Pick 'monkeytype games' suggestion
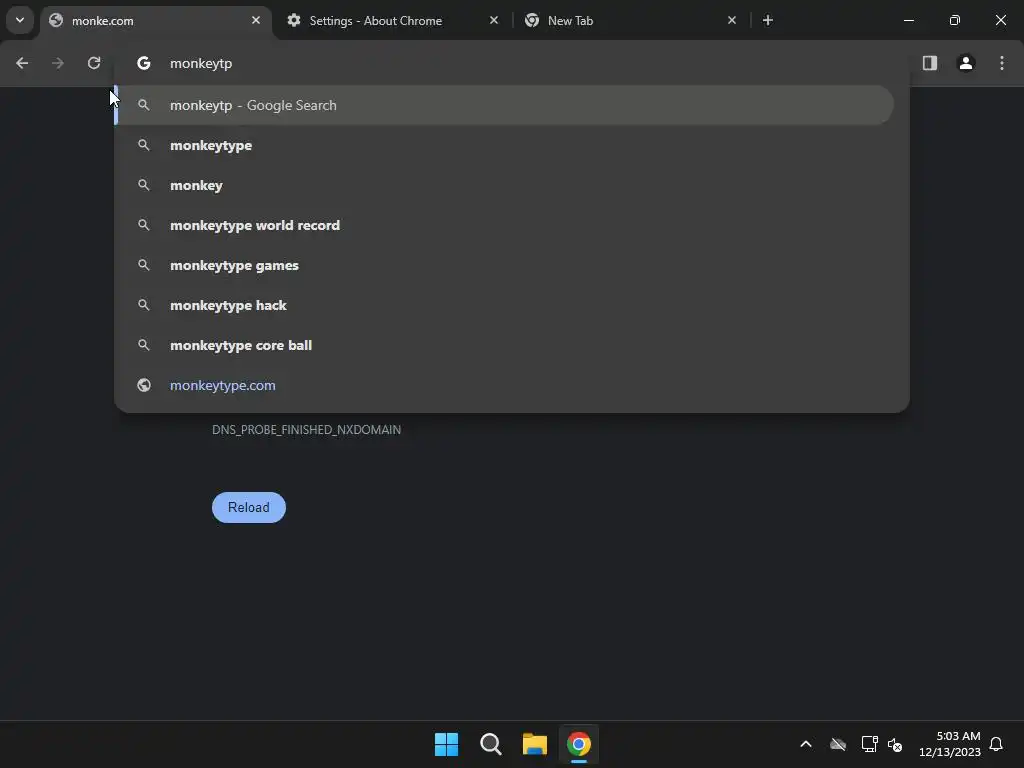Image resolution: width=1024 pixels, height=768 pixels. click(504, 265)
